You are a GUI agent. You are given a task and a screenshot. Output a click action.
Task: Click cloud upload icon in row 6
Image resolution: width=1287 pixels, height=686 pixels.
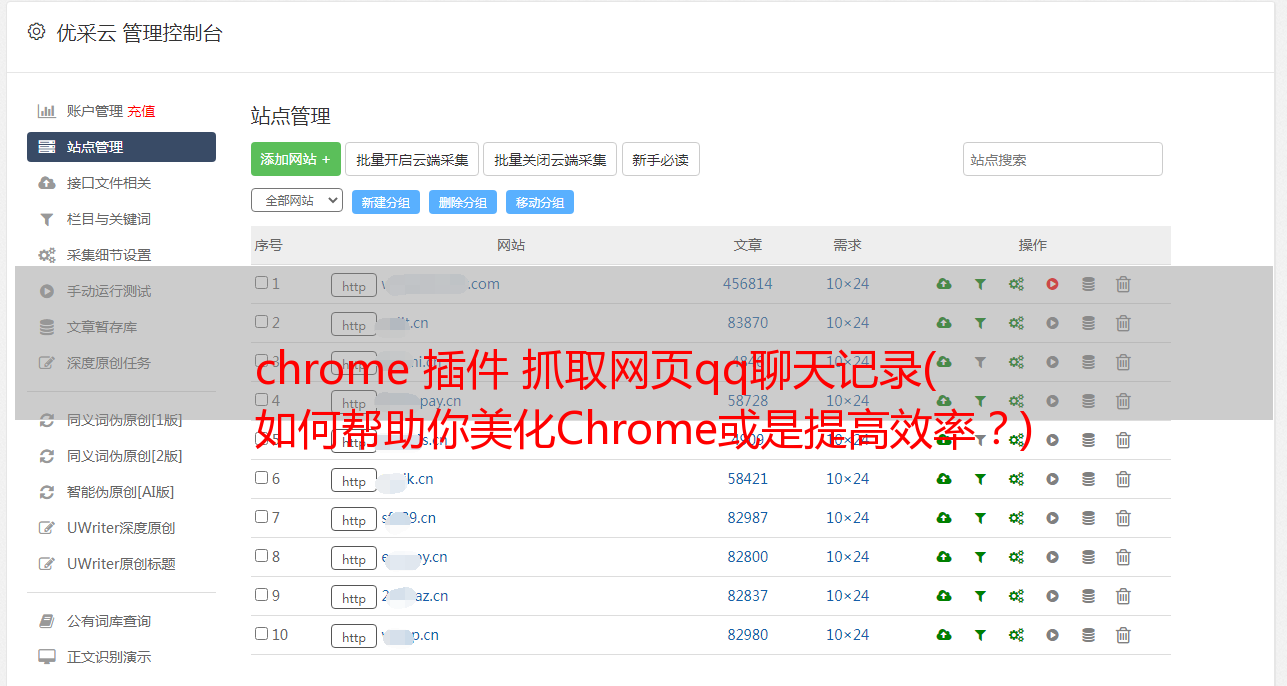click(944, 479)
